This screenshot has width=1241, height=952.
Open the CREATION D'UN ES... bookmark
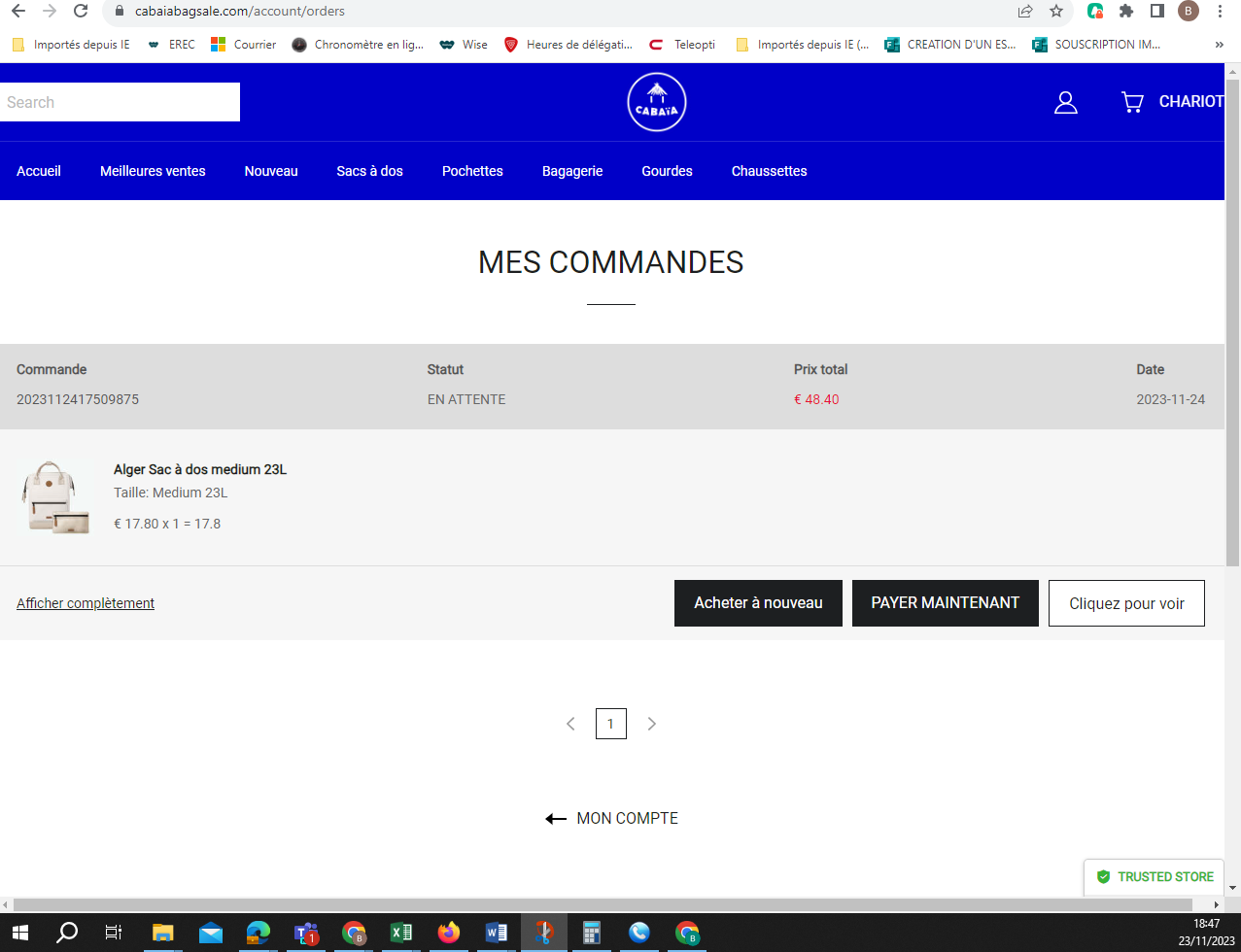tap(950, 44)
